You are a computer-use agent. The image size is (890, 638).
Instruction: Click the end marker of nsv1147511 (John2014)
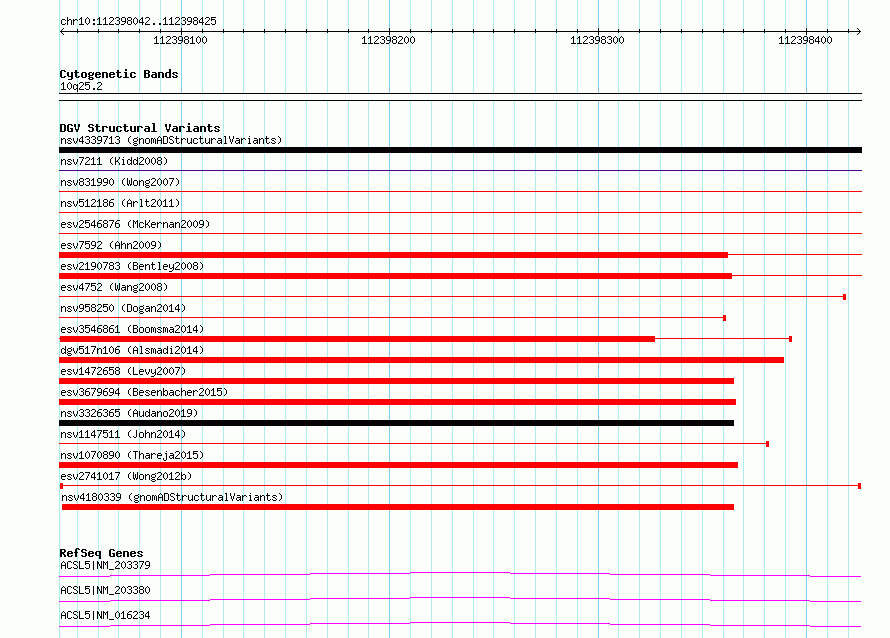[767, 444]
